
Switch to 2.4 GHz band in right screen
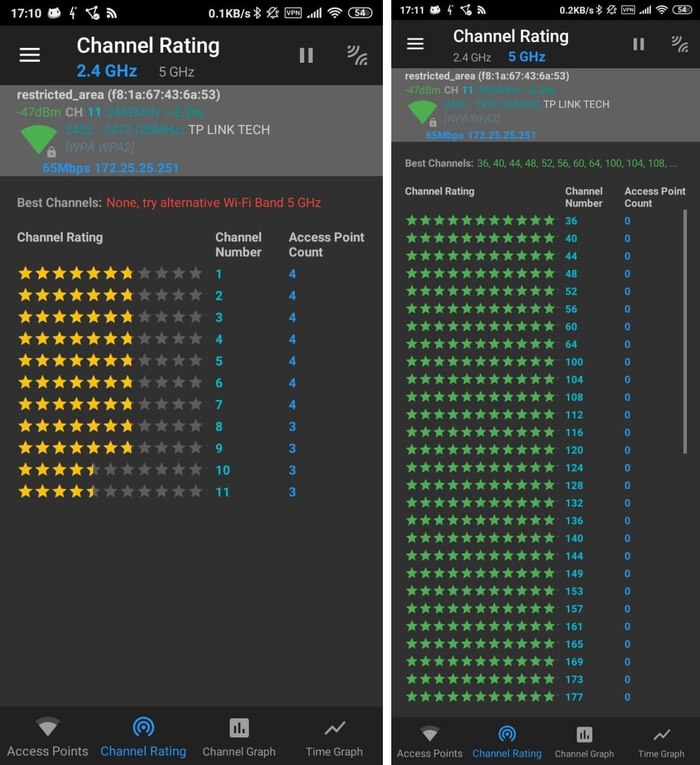[472, 58]
